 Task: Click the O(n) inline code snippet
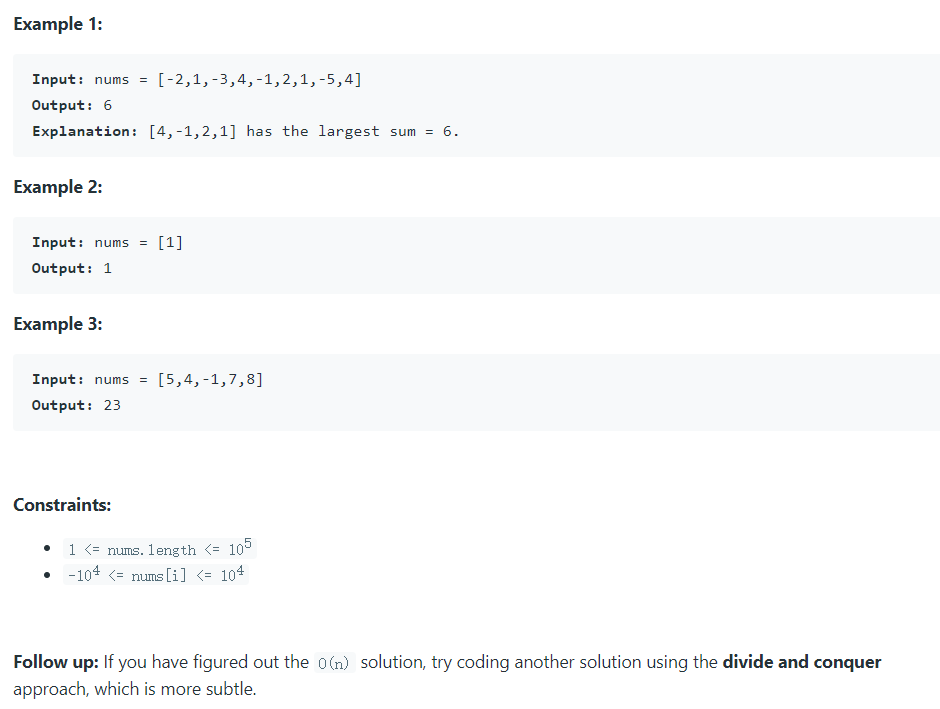334,663
